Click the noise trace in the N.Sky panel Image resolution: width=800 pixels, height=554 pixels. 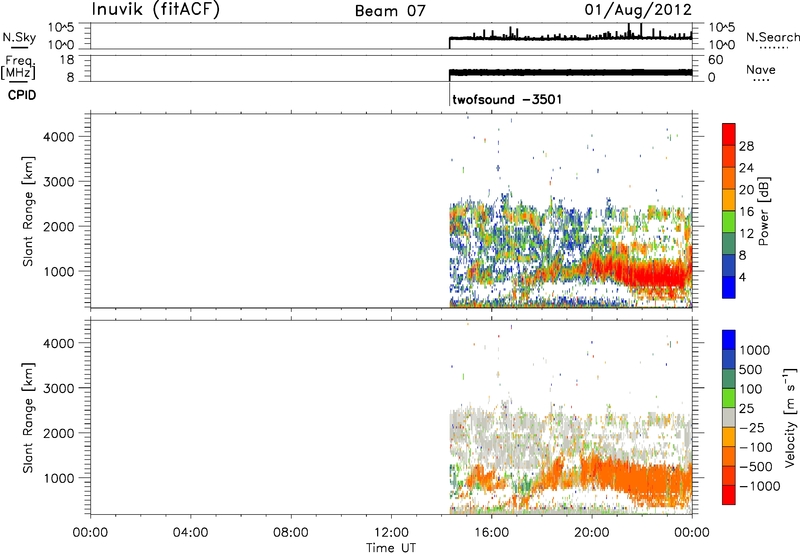tap(570, 37)
